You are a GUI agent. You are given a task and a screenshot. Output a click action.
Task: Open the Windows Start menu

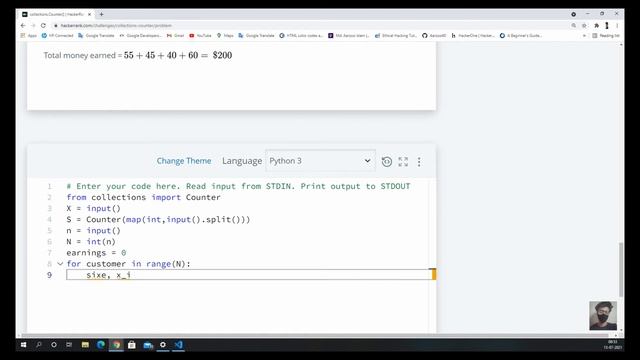tap(23, 345)
